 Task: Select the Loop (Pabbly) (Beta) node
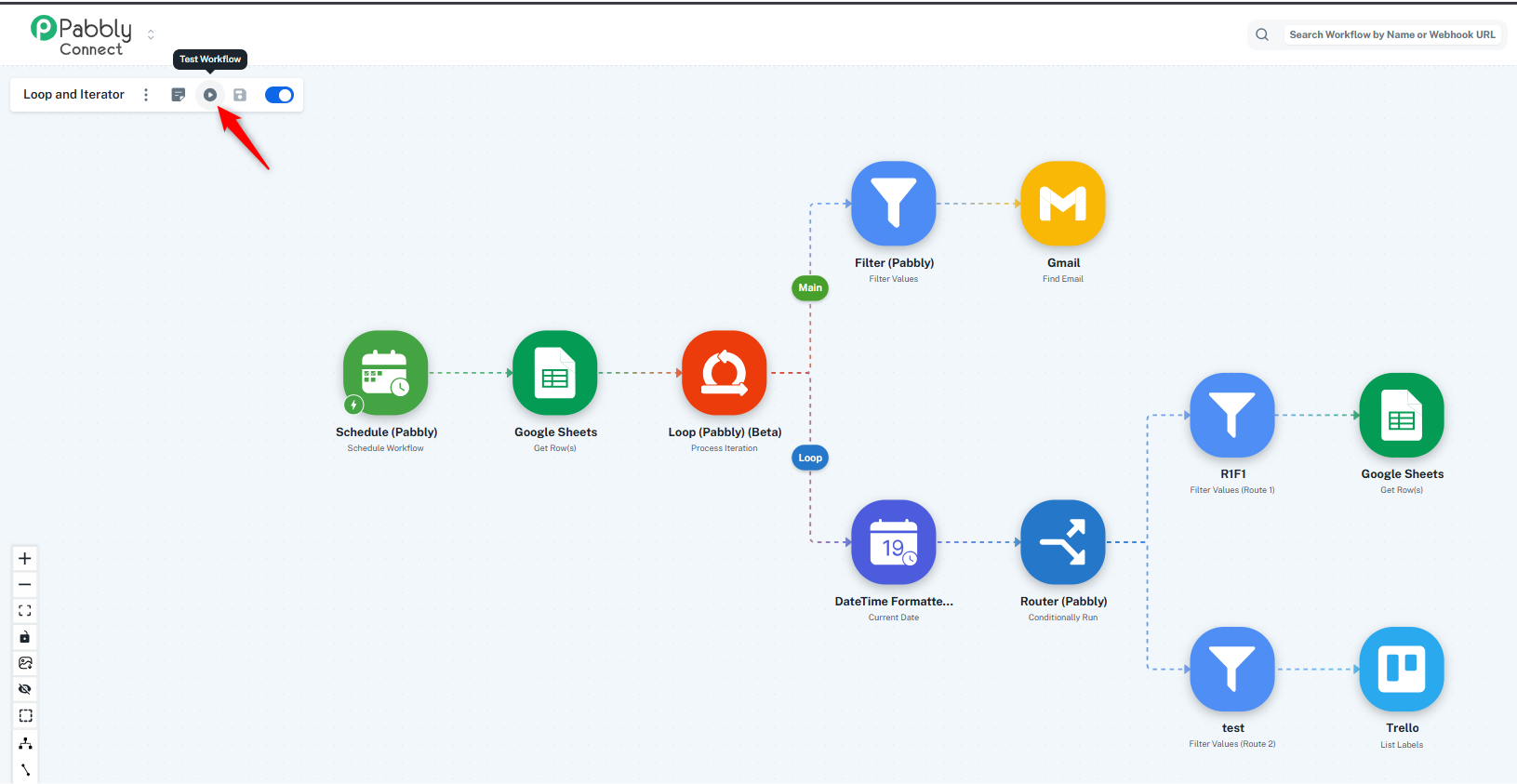(724, 373)
